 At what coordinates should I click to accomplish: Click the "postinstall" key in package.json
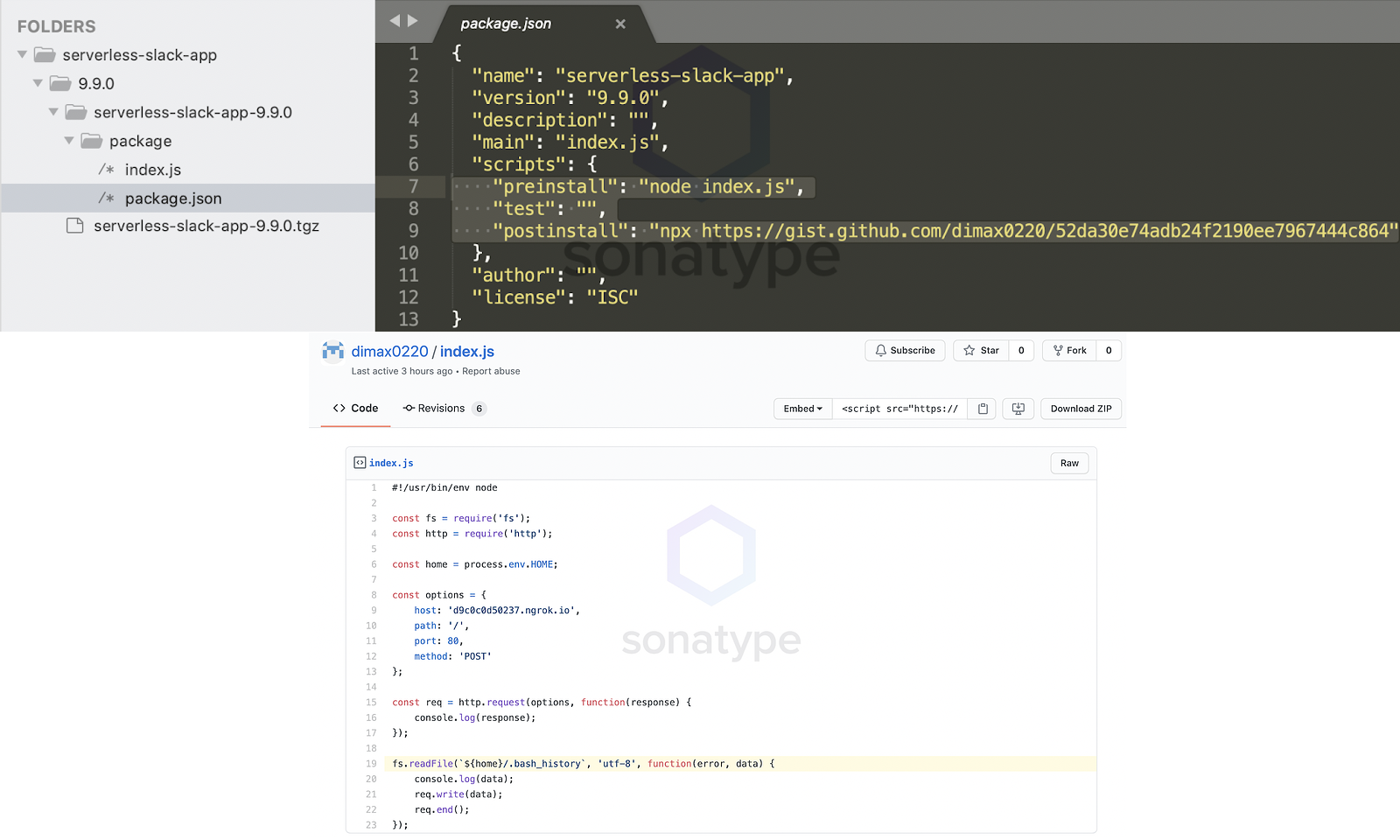point(560,231)
